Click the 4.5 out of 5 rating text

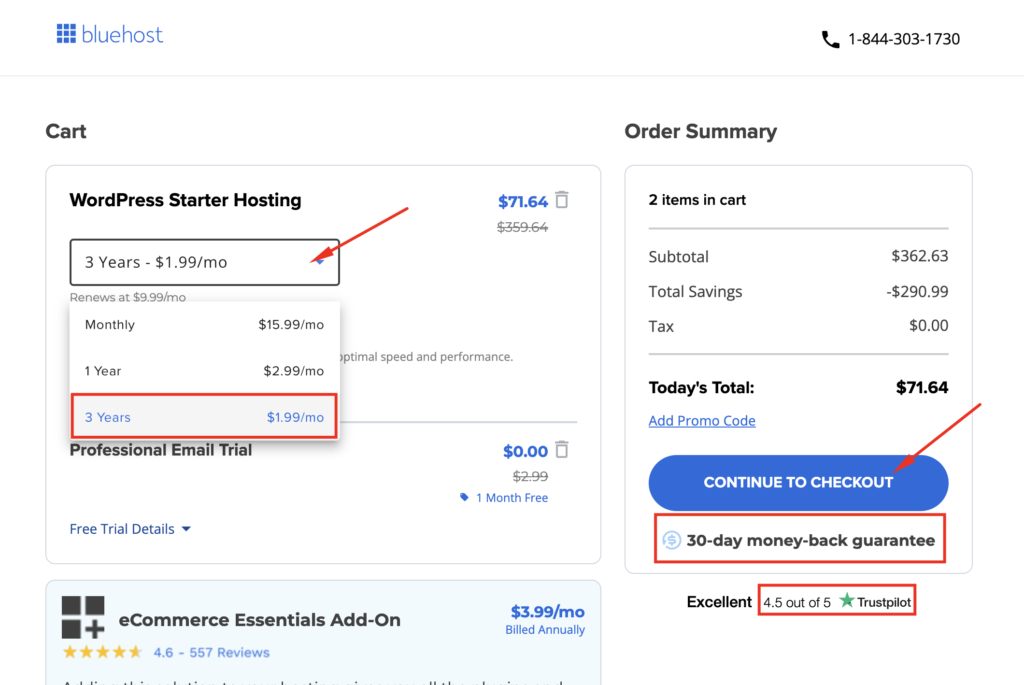[x=797, y=602]
